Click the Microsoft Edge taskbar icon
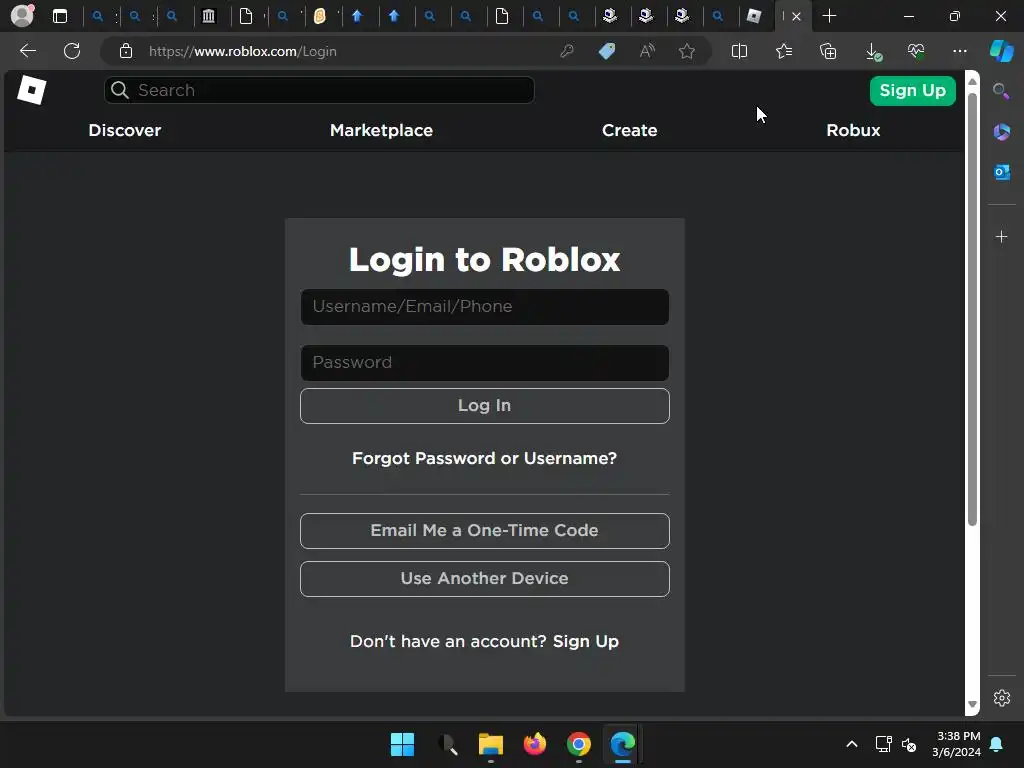The width and height of the screenshot is (1024, 768). tap(622, 744)
